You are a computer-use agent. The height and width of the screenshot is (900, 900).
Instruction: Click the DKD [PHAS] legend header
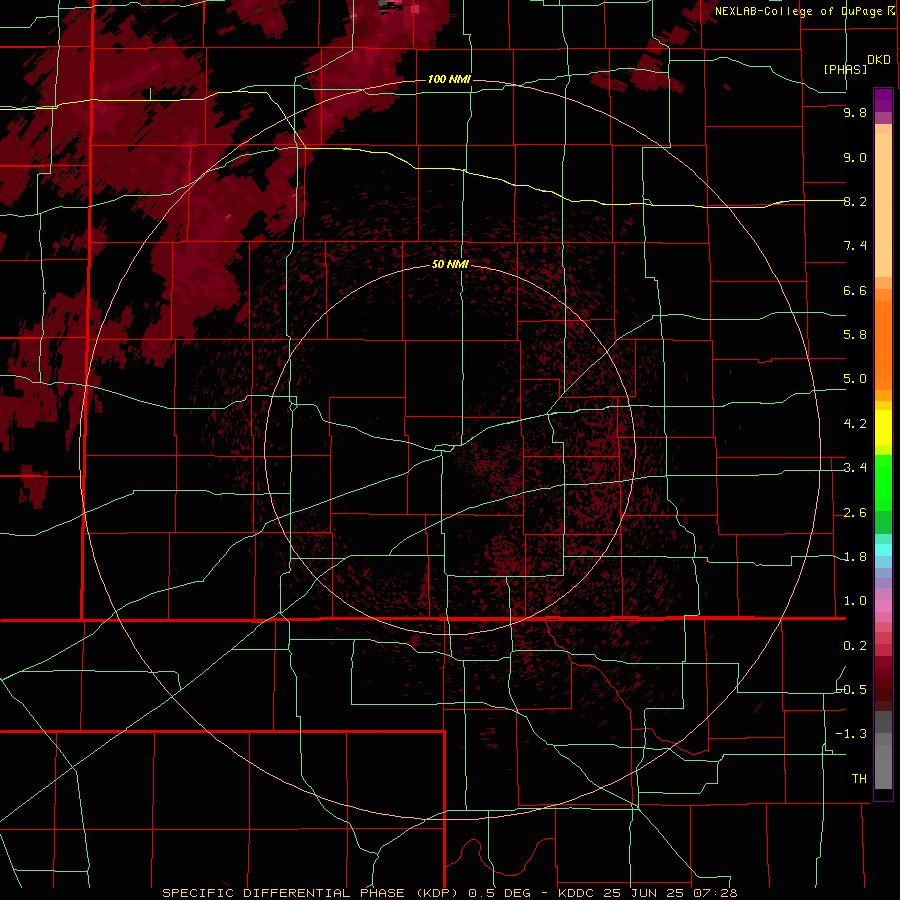tap(856, 64)
